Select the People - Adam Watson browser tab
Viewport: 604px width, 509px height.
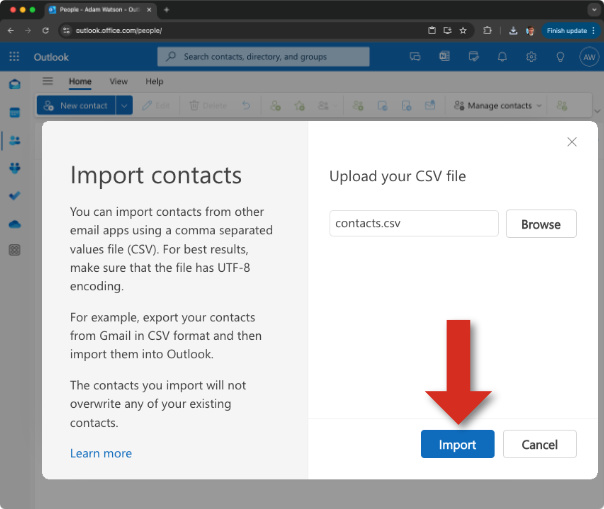(x=100, y=10)
